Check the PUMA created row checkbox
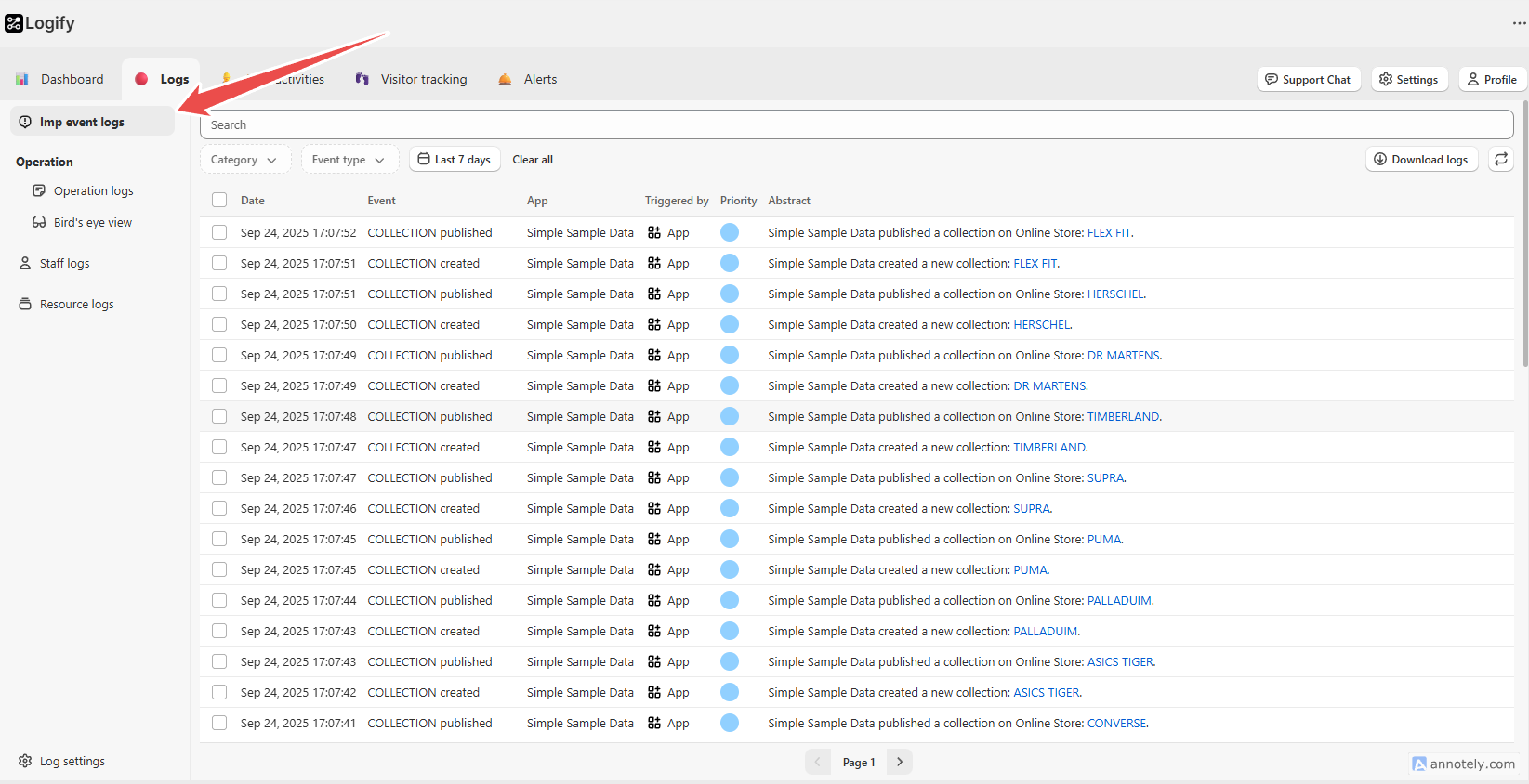Image resolution: width=1529 pixels, height=784 pixels. pyautogui.click(x=219, y=569)
